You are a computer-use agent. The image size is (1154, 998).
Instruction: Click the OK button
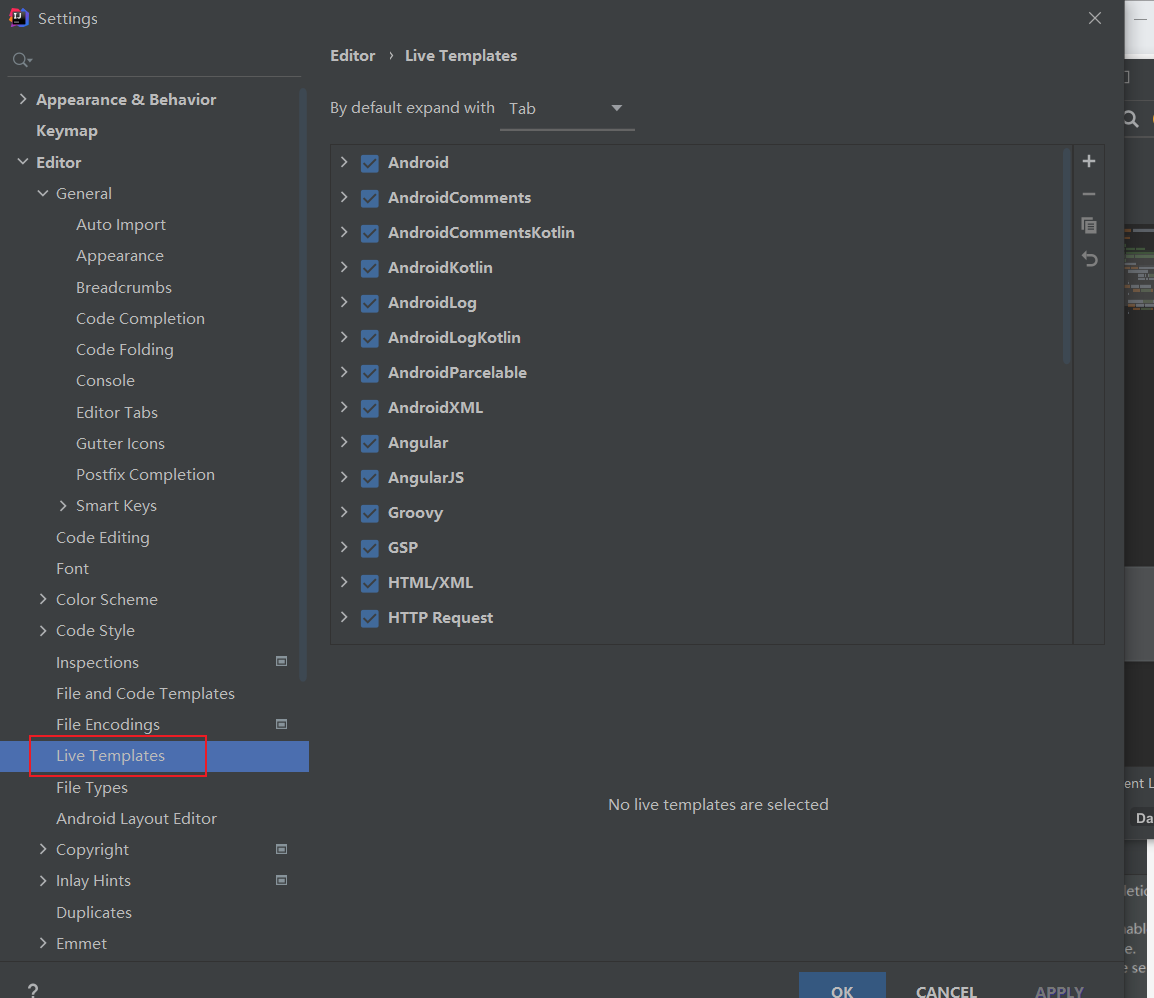[842, 986]
